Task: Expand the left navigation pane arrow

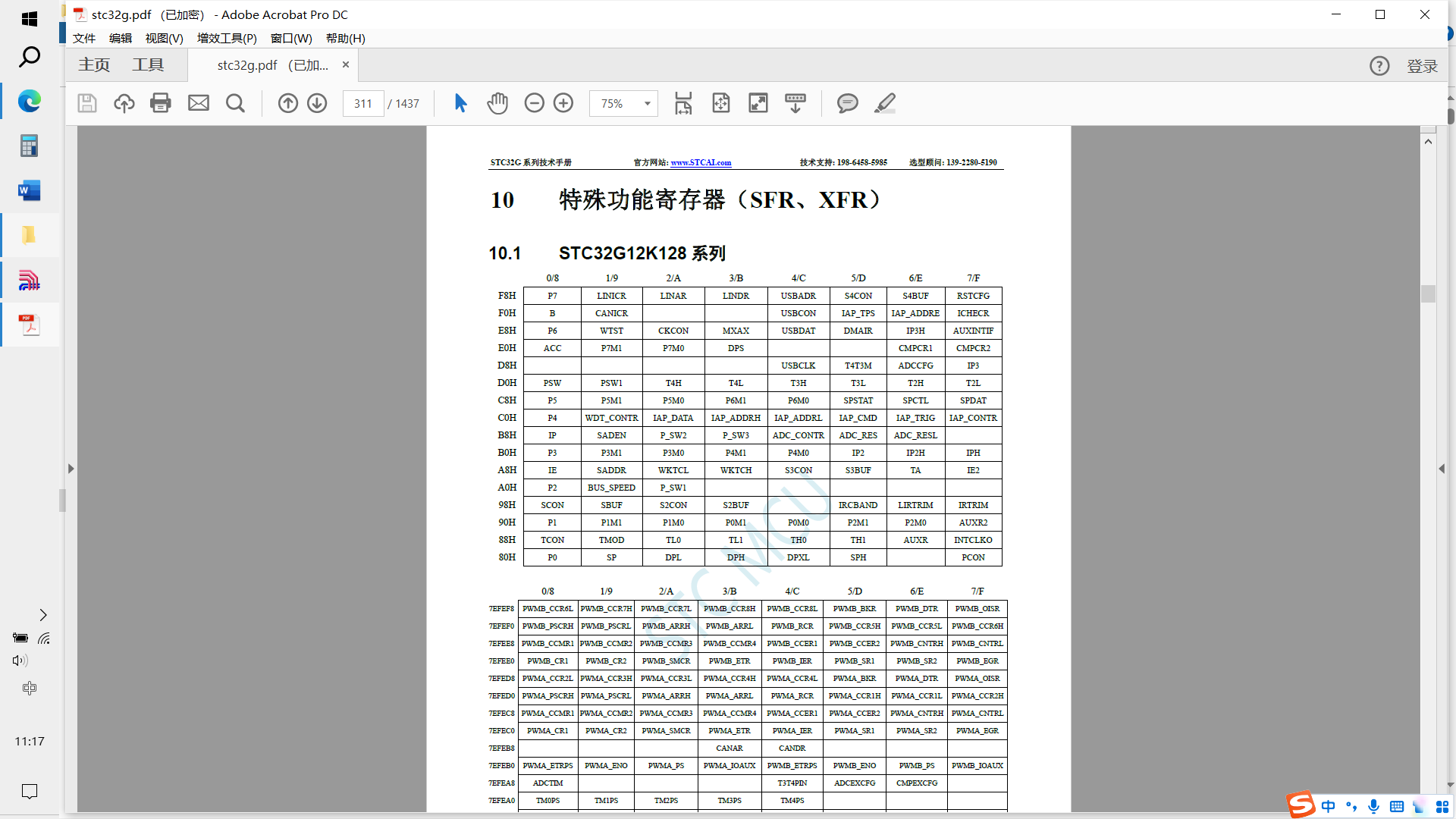Action: [71, 469]
